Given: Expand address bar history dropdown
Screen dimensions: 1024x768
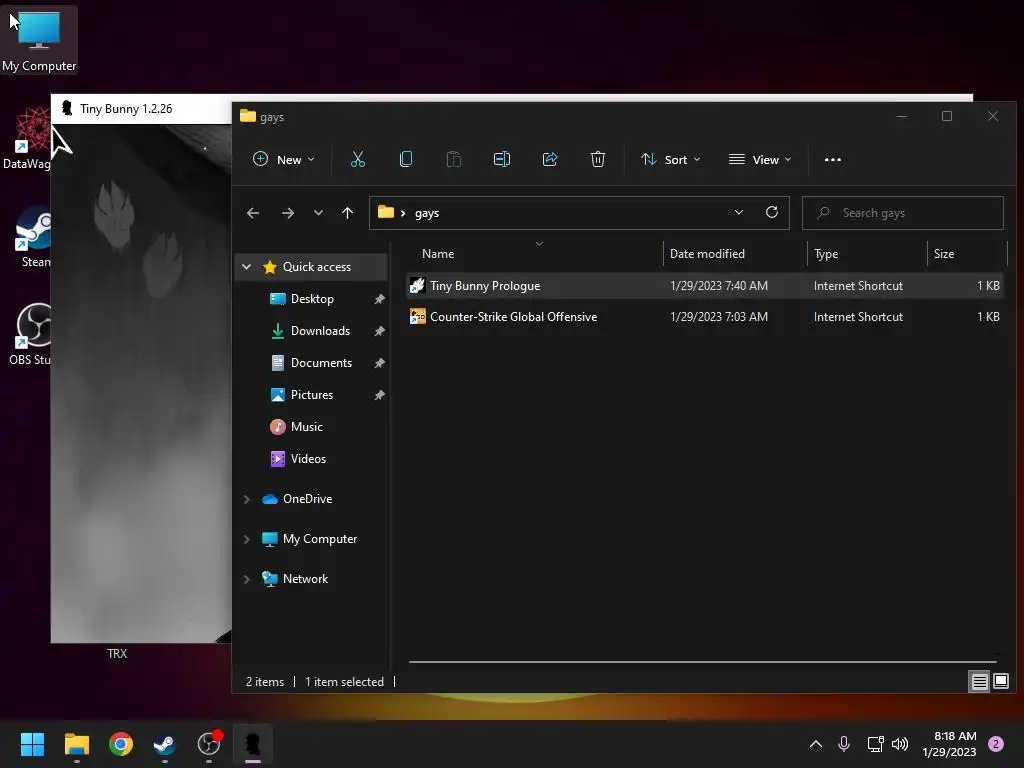Looking at the screenshot, I should 739,212.
